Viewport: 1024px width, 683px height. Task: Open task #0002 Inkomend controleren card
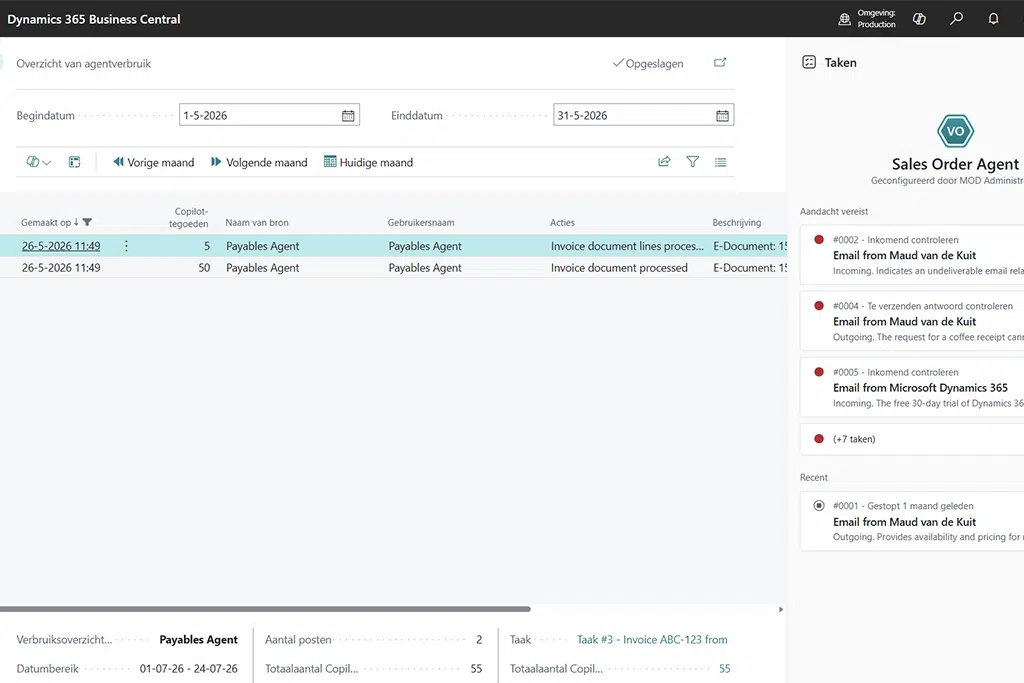(x=912, y=255)
